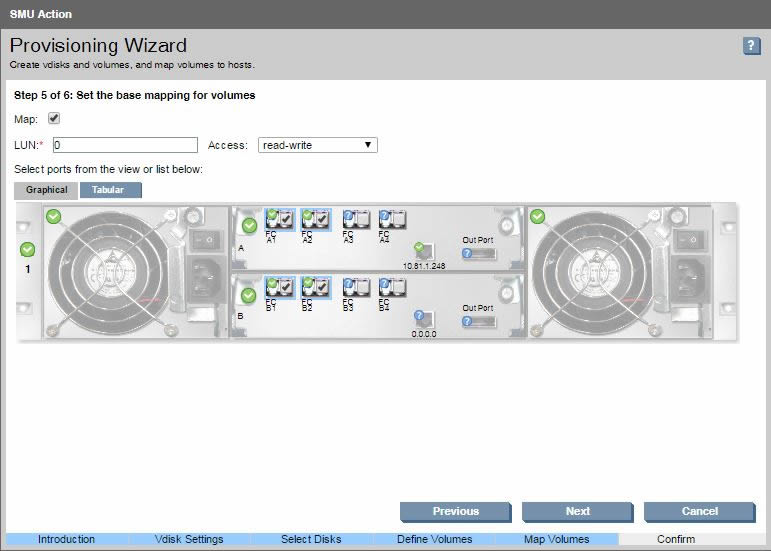Image resolution: width=771 pixels, height=551 pixels.
Task: Cancel the Provisioning Wizard
Action: pyautogui.click(x=699, y=511)
